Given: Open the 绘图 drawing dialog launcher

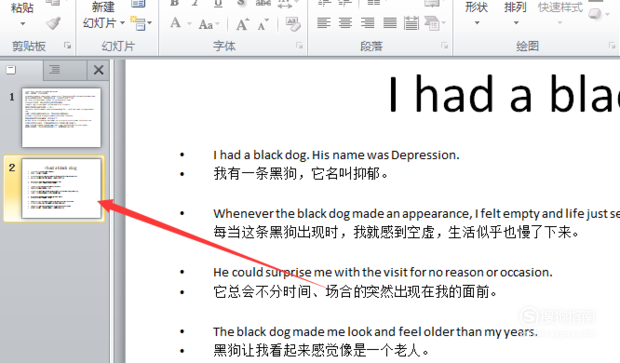Looking at the screenshot, I should [612, 46].
